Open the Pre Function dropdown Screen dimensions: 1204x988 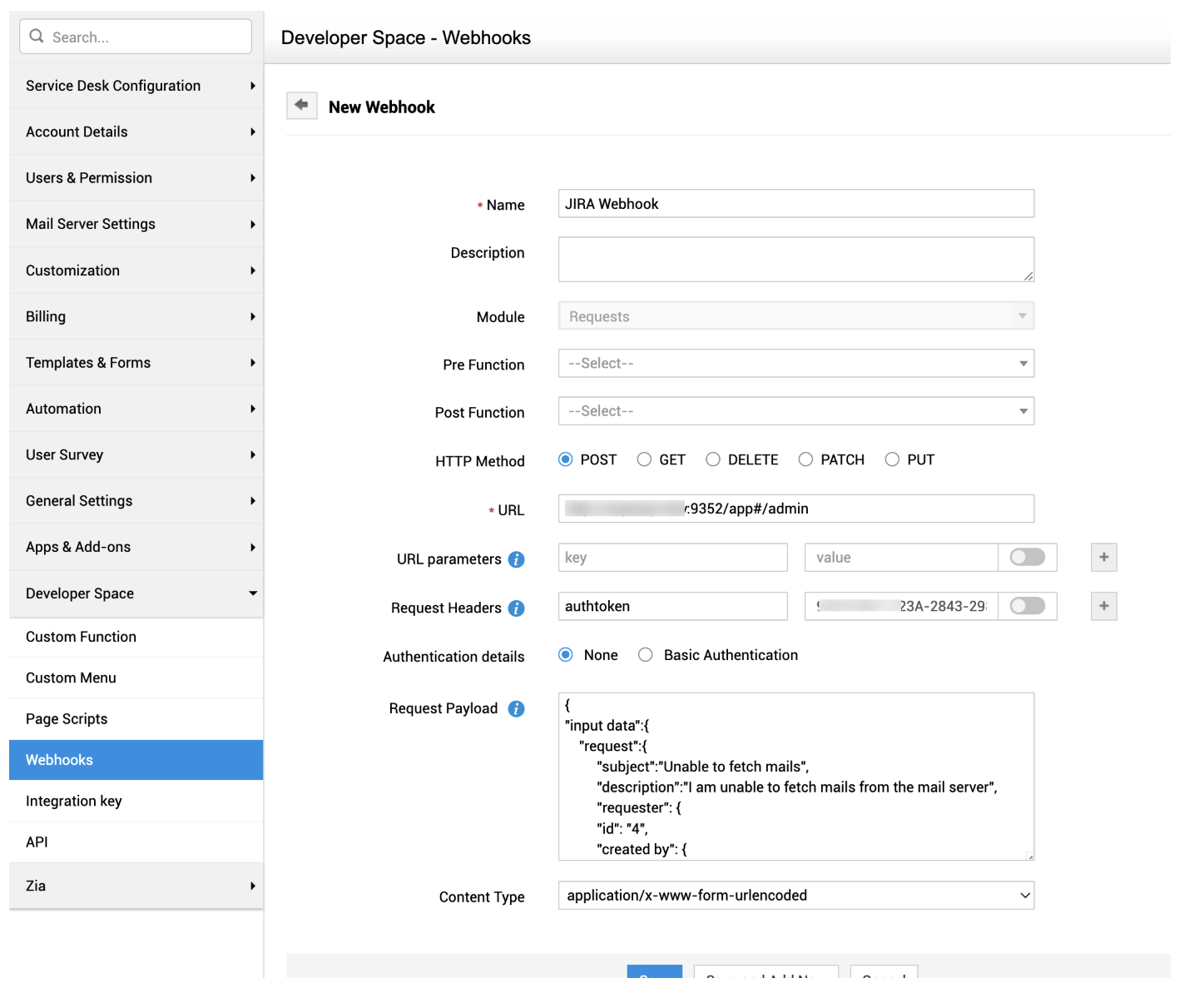795,364
